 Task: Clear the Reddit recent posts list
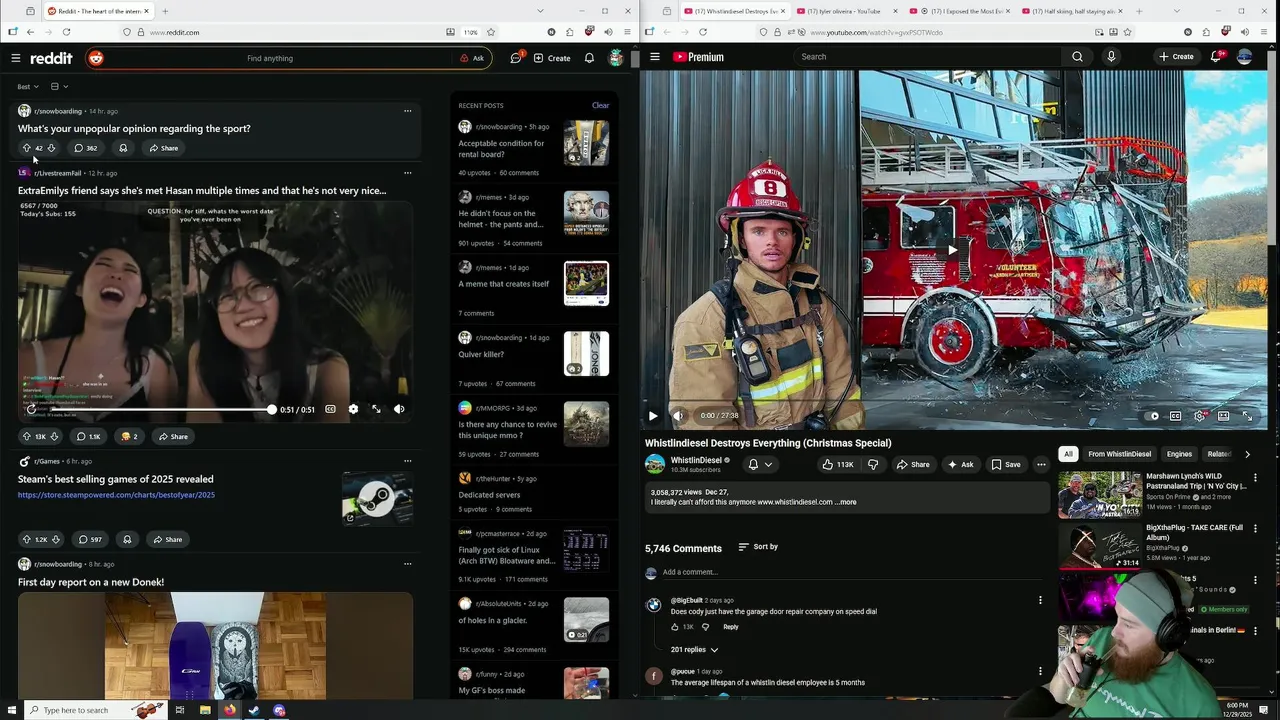click(600, 105)
